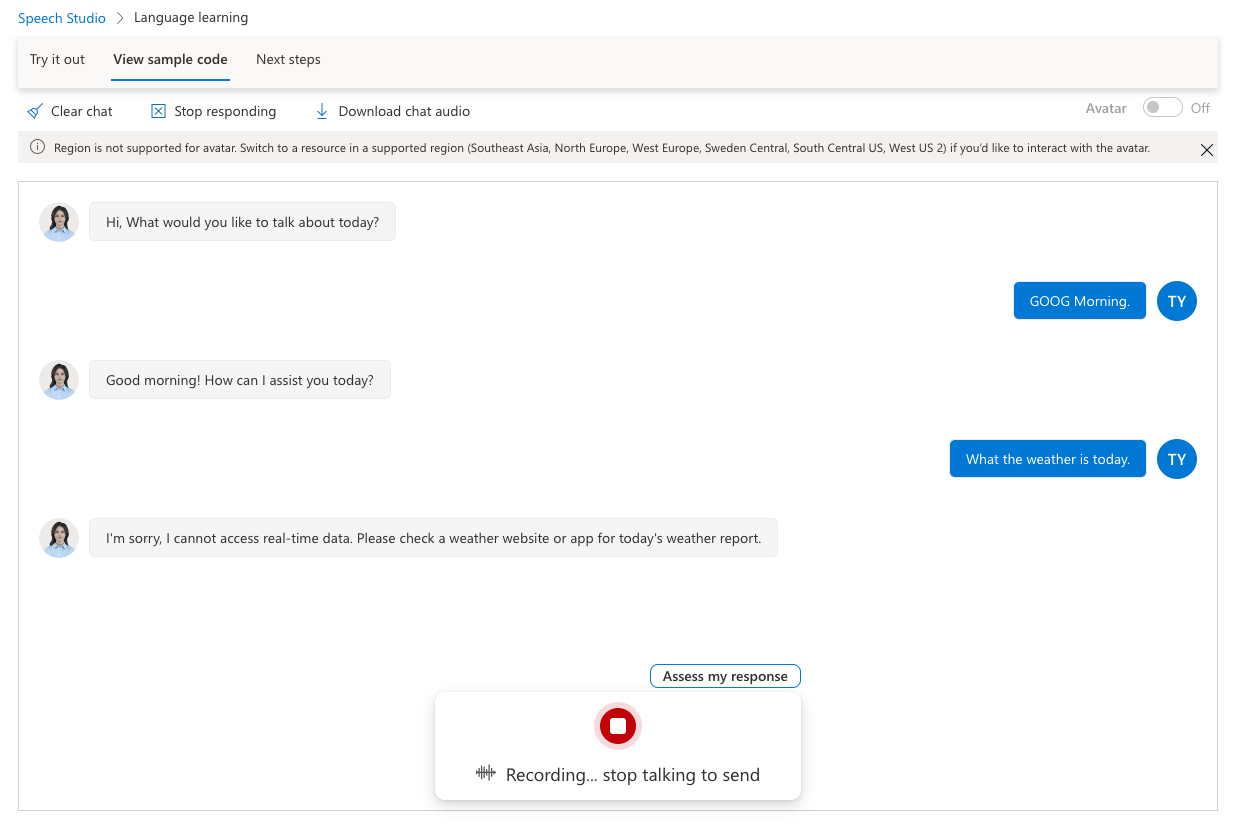This screenshot has height=826, width=1242.
Task: Click the audio waveform icon beside Recording
Action: click(x=486, y=773)
